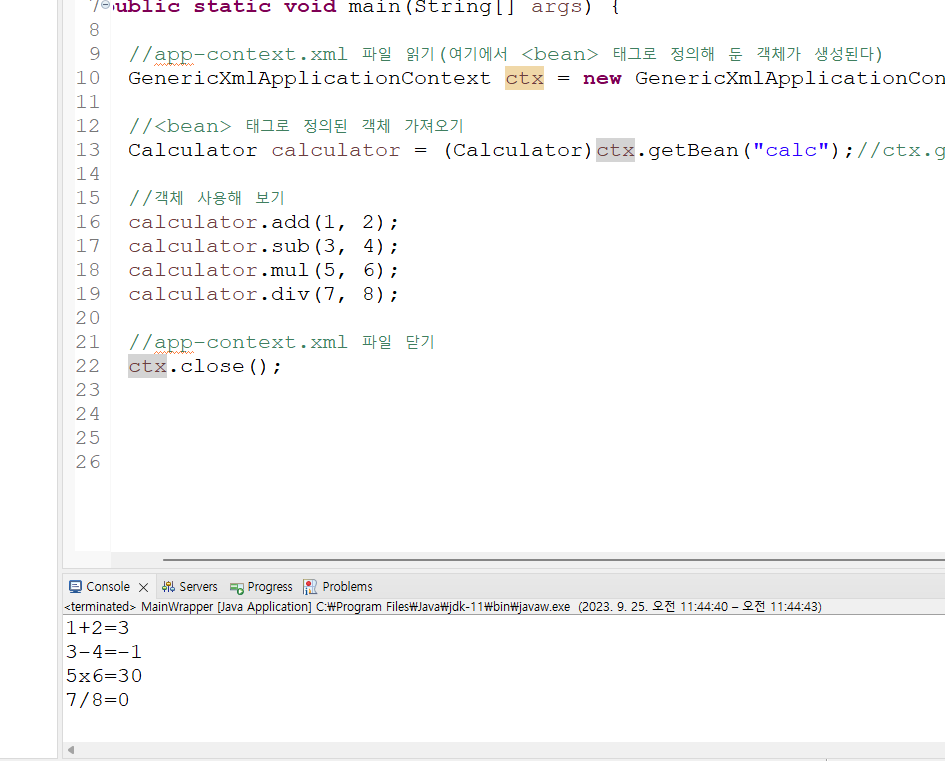
Task: Open the Servers tab
Action: point(190,587)
